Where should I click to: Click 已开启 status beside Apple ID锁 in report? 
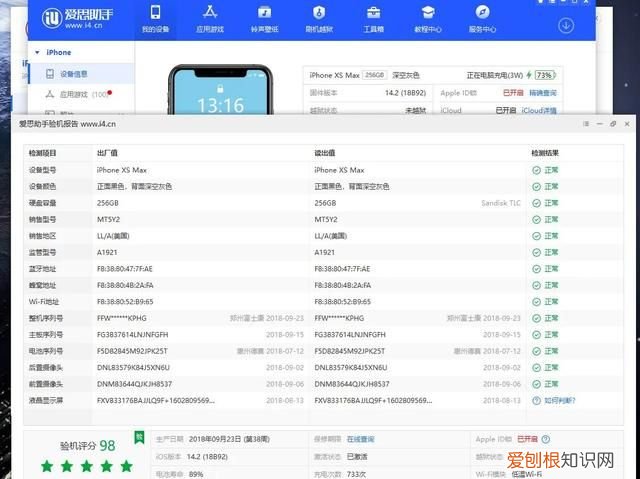527,439
